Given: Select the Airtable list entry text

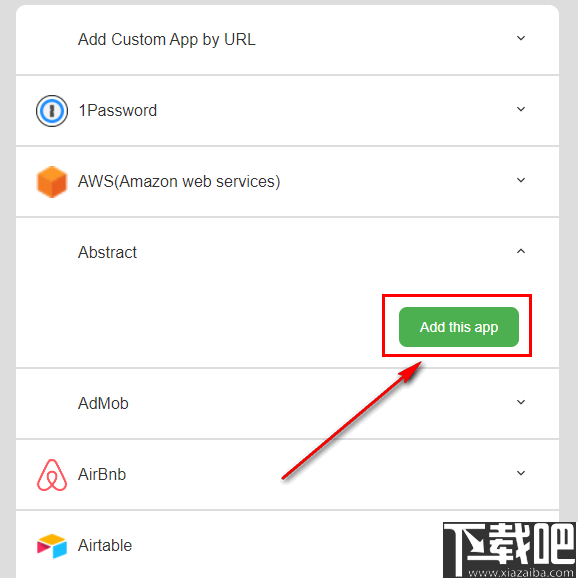Looking at the screenshot, I should click(x=105, y=546).
